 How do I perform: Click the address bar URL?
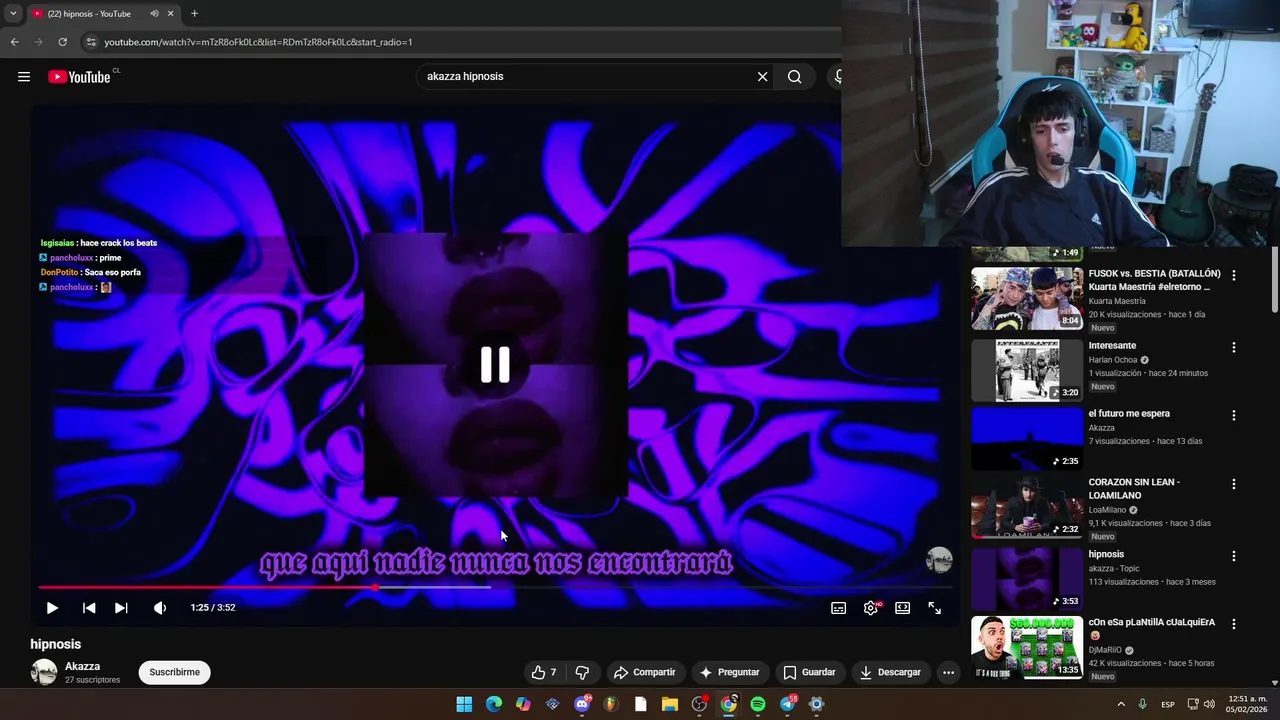coord(258,42)
